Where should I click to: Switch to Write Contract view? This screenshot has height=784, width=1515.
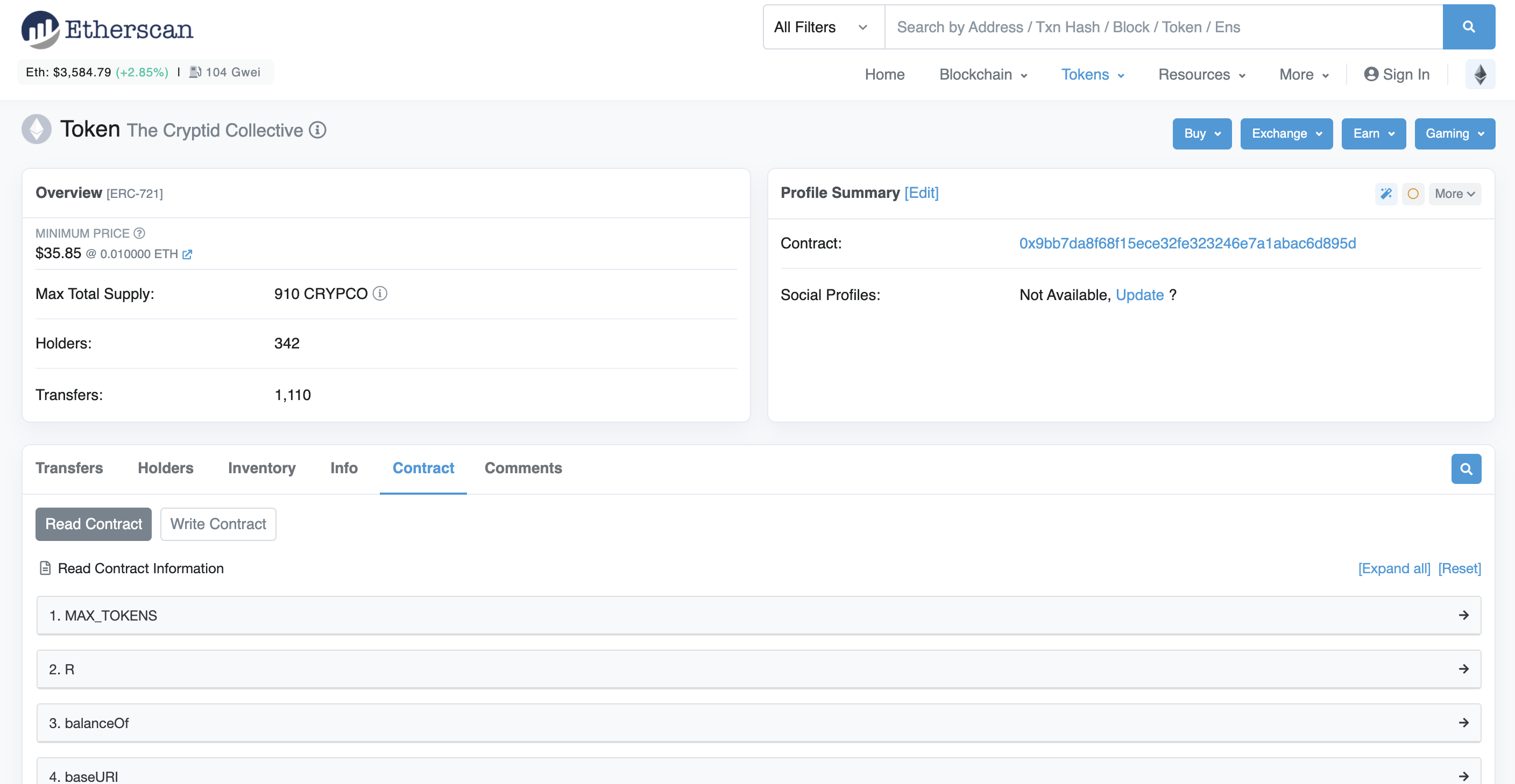[x=217, y=524]
